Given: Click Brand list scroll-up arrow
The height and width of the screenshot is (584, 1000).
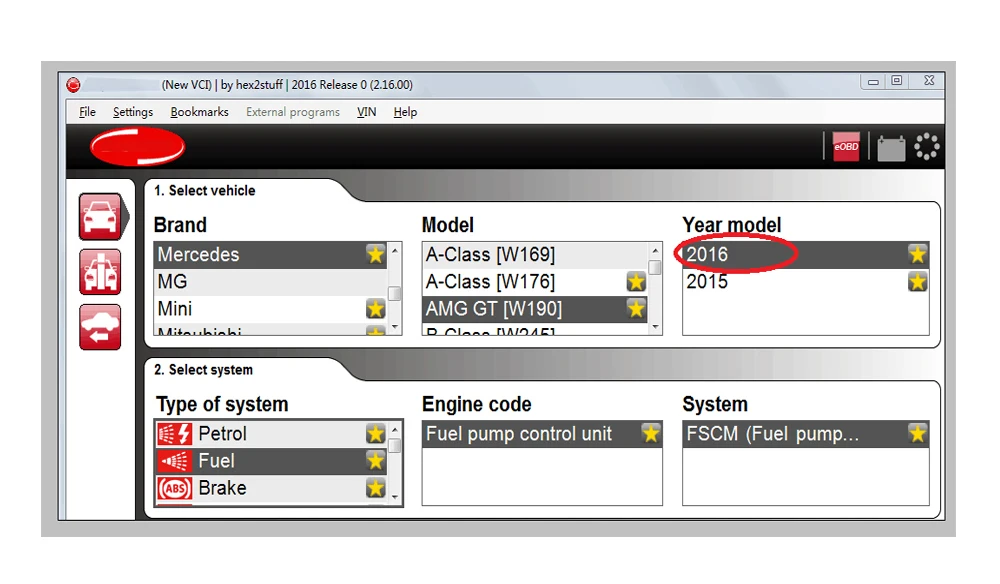Looking at the screenshot, I should tap(395, 251).
